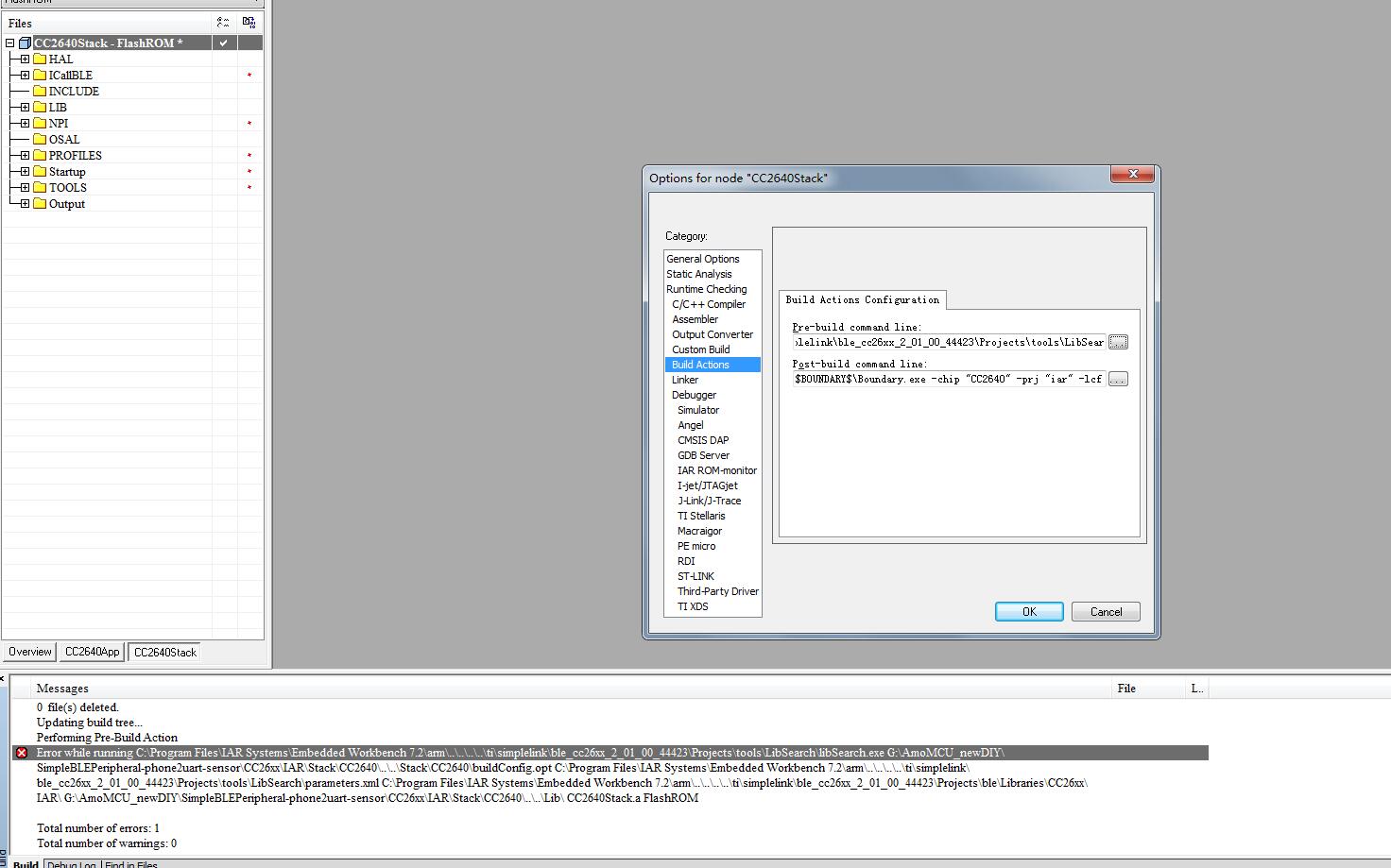The image size is (1391, 868).
Task: Click the first column icon in Files header
Action: 223,23
